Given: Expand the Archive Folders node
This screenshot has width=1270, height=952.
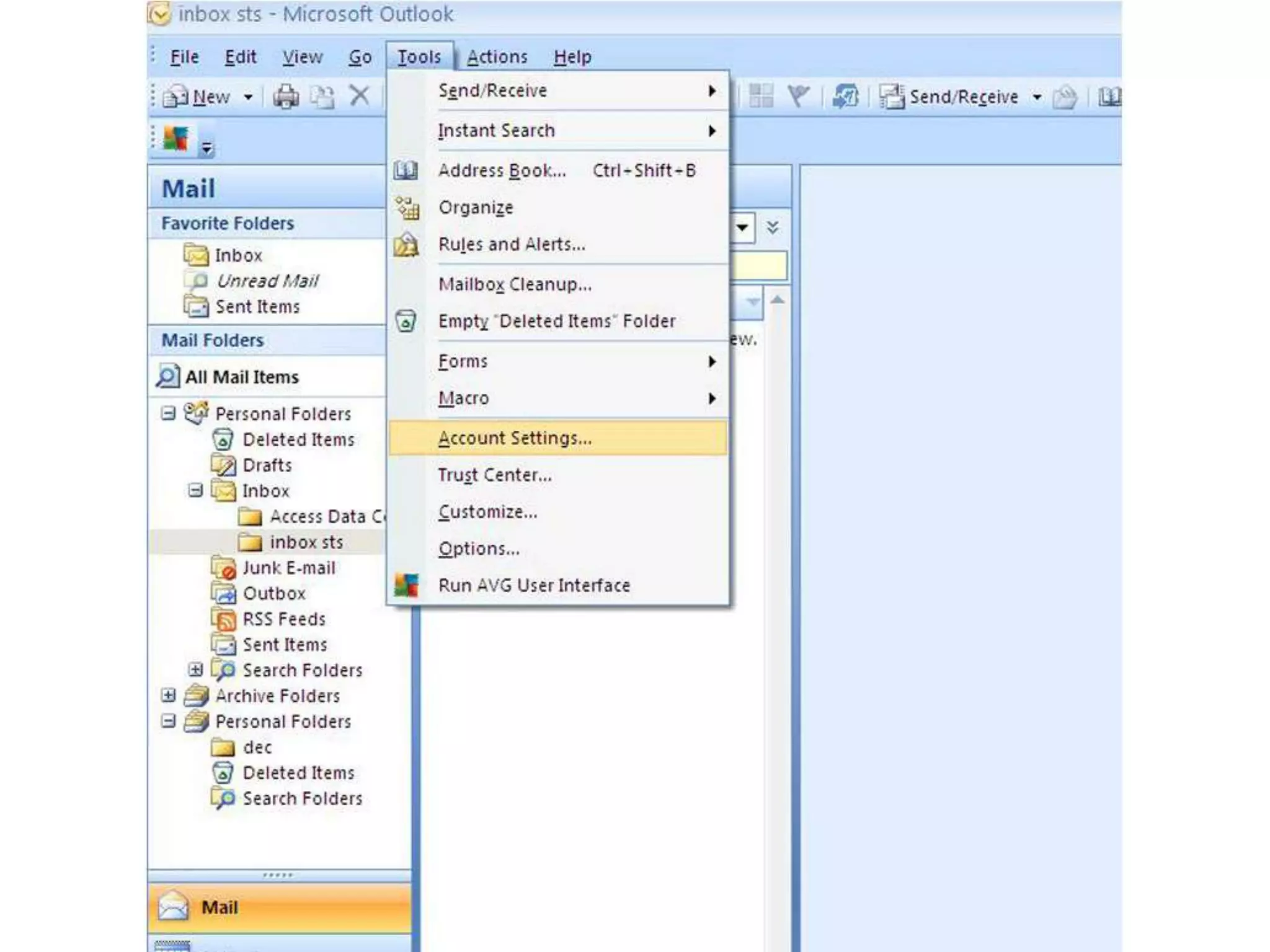Looking at the screenshot, I should (x=168, y=695).
